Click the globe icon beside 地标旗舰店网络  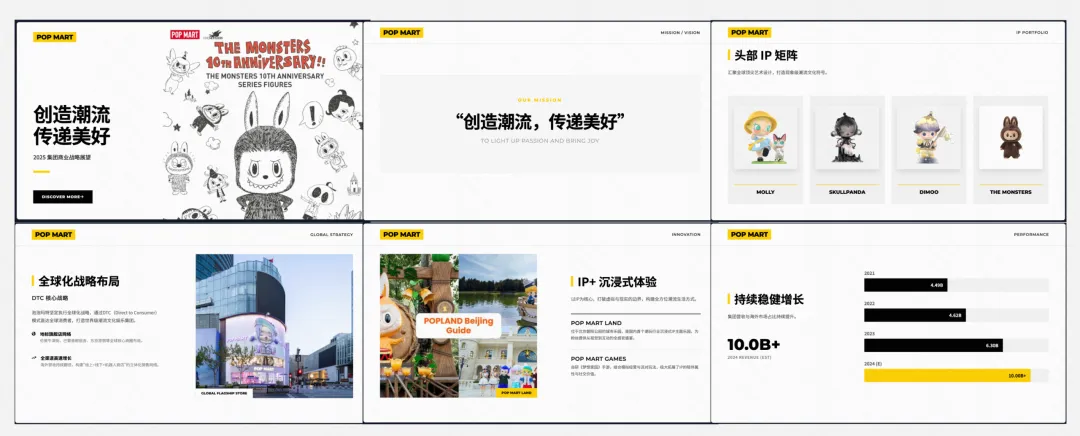click(x=34, y=333)
